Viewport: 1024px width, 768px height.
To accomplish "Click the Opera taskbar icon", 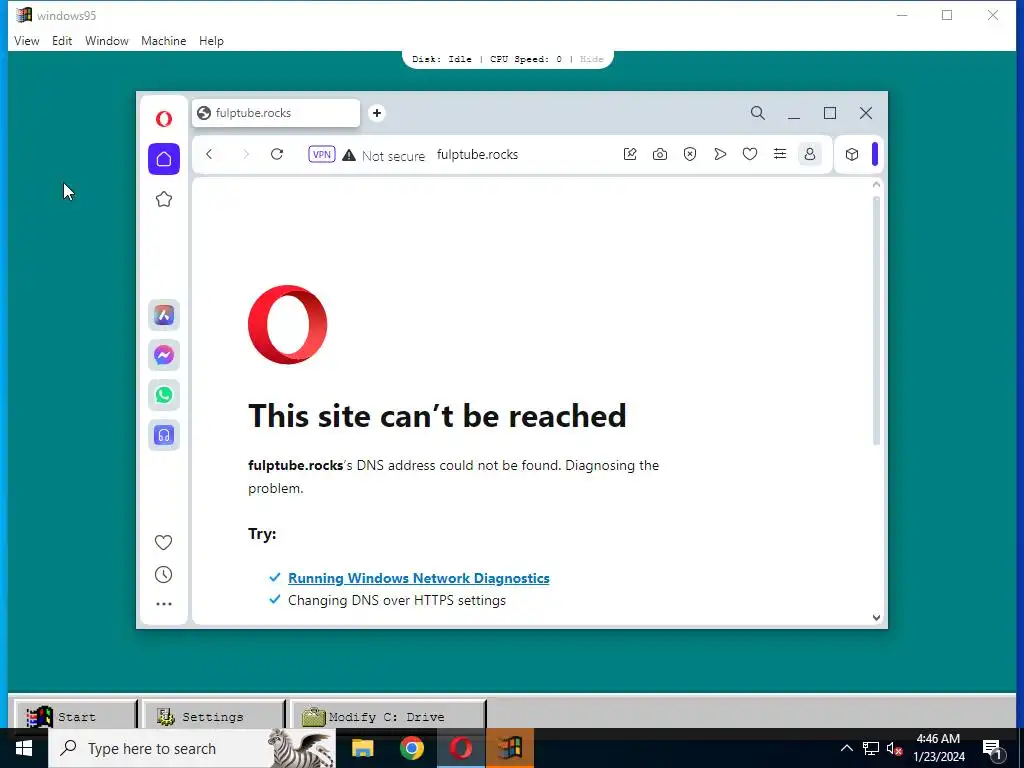I will point(460,748).
